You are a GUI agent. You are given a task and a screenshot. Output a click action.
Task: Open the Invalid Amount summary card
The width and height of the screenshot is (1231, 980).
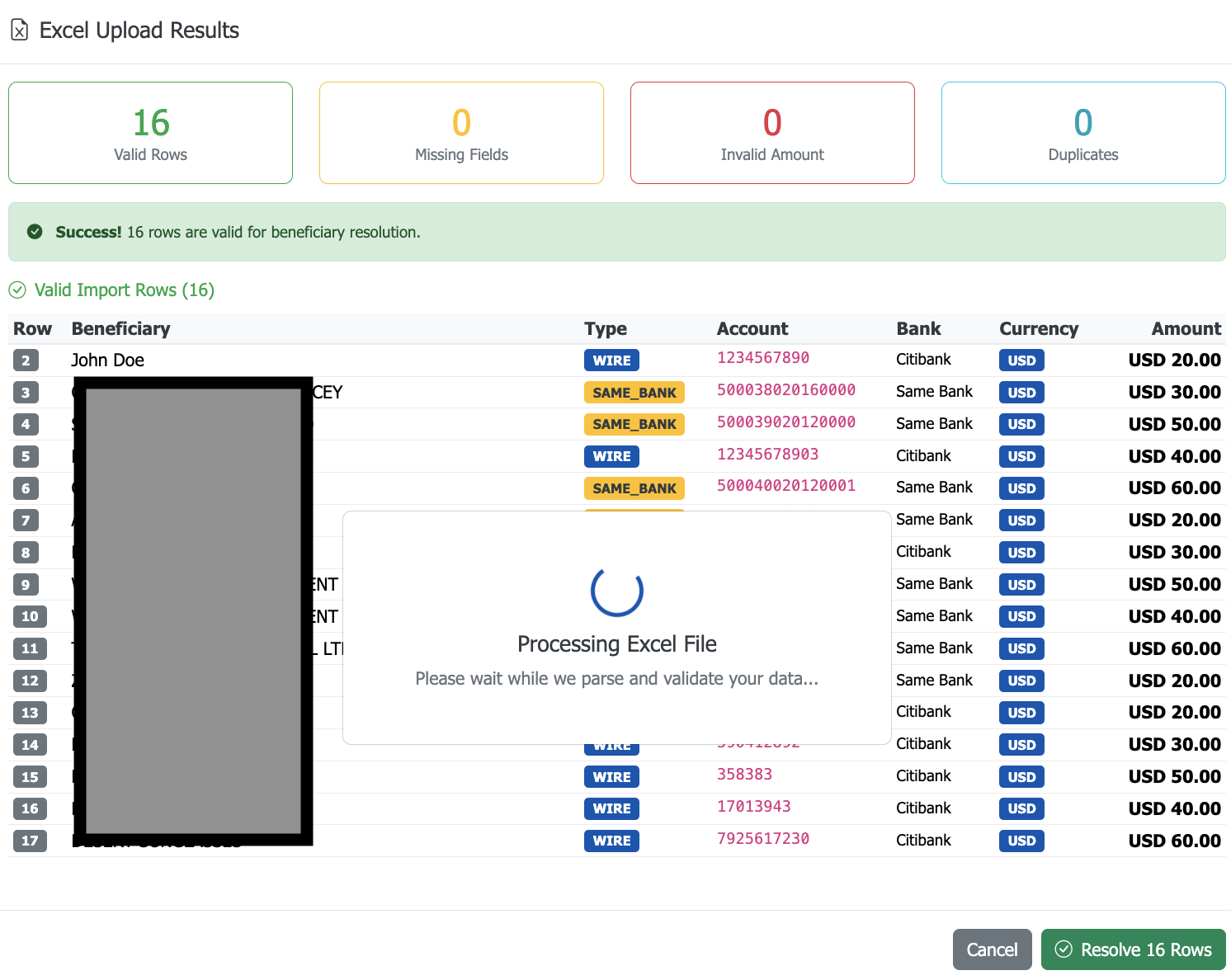coord(772,133)
